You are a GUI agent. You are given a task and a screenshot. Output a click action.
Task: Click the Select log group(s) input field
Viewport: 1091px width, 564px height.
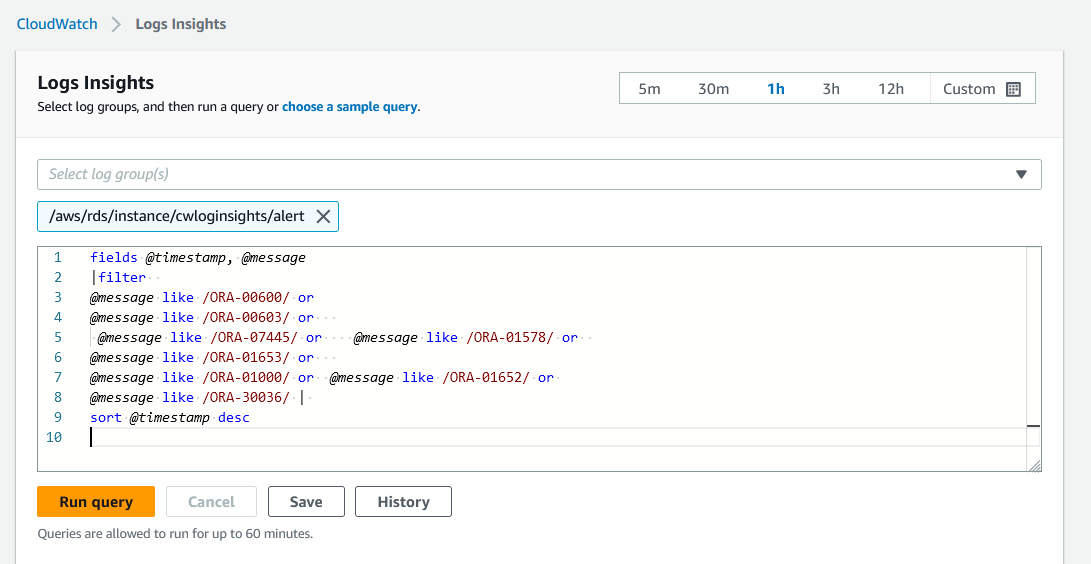coord(539,175)
